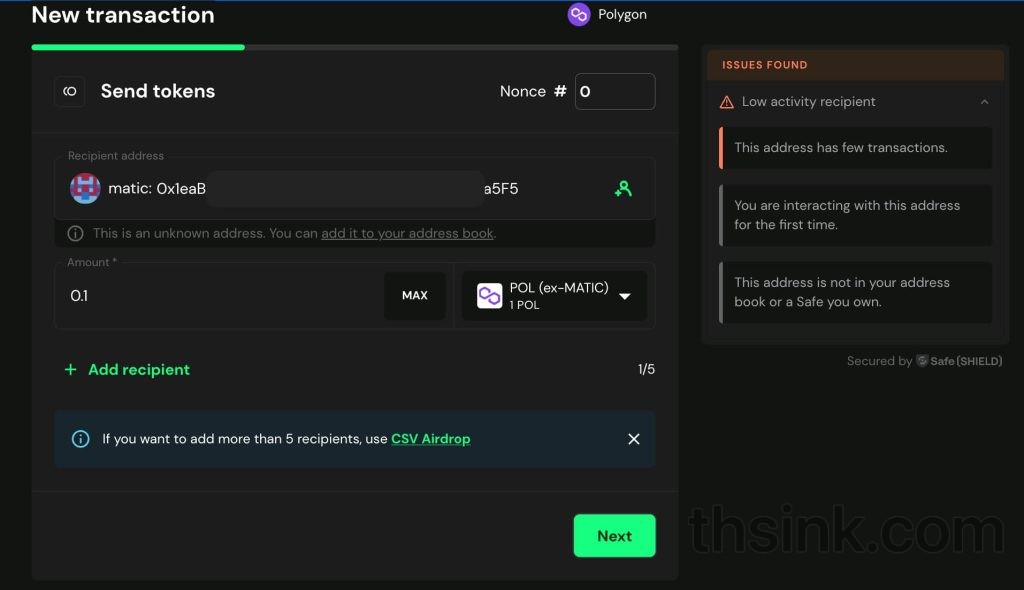The height and width of the screenshot is (590, 1024).
Task: Click the unknown address info icon
Action: (x=75, y=233)
